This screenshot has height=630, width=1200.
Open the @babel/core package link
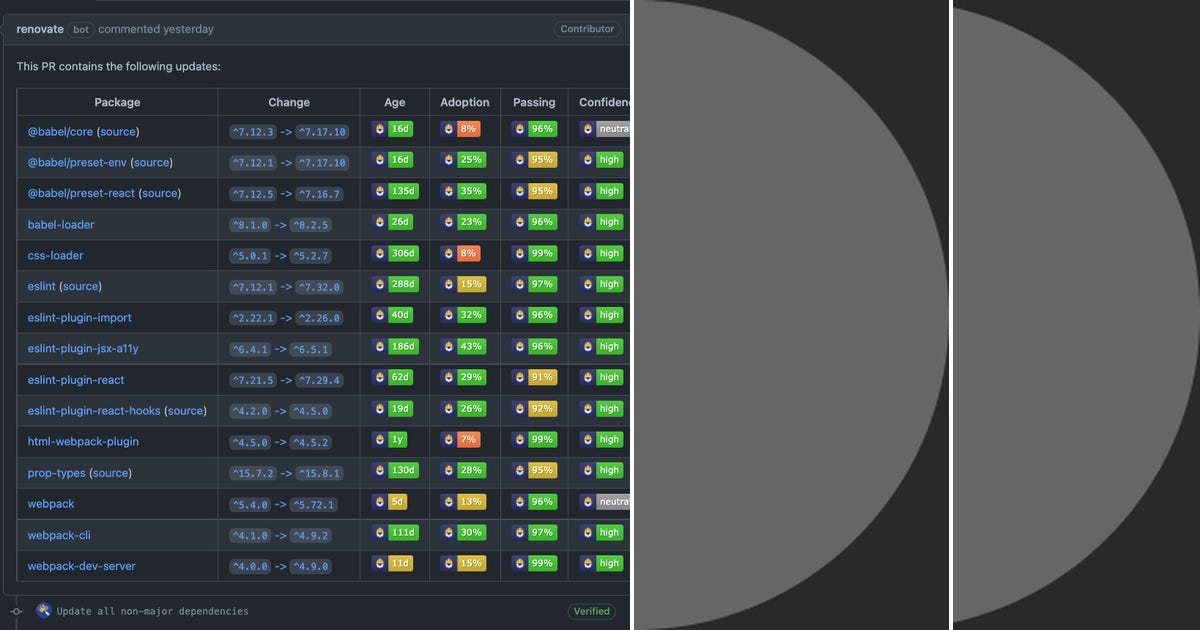coord(61,132)
